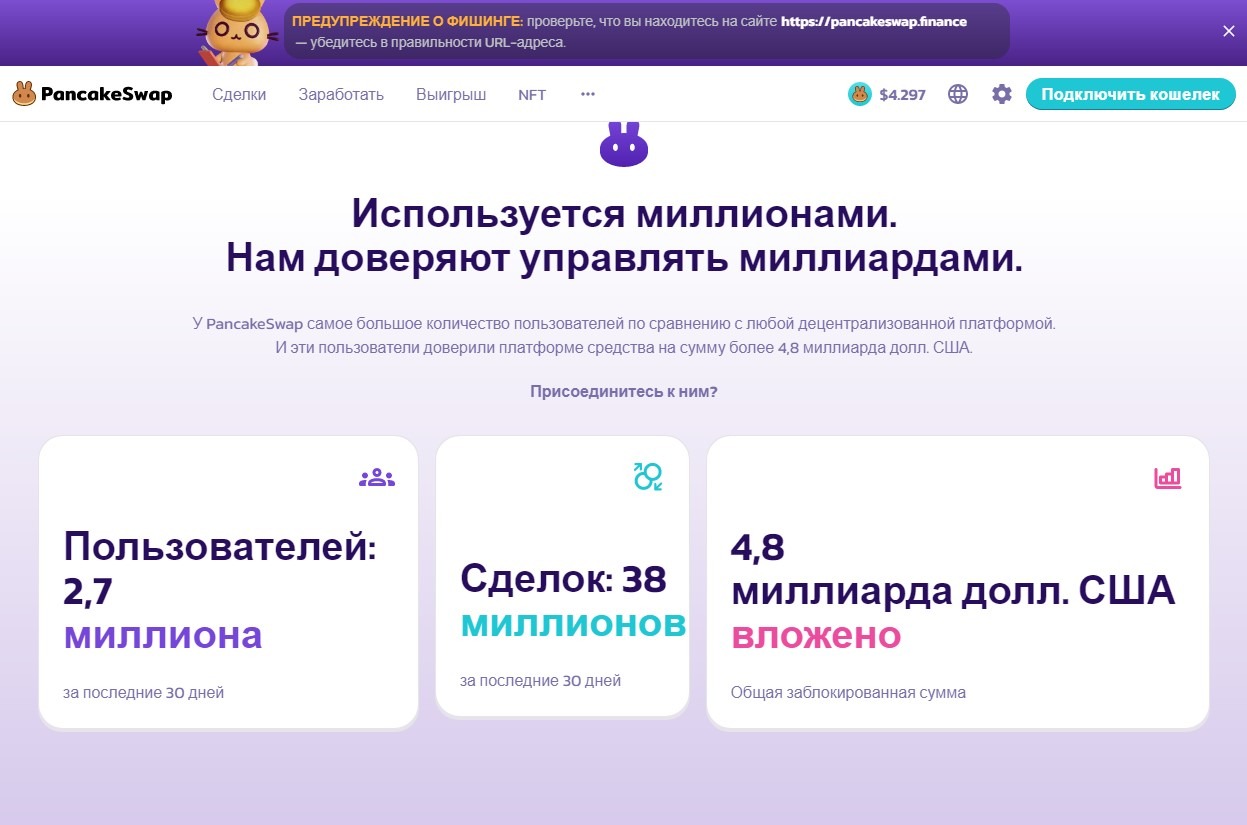Open the Выигрыш menu
The width and height of the screenshot is (1247, 825).
(451, 94)
